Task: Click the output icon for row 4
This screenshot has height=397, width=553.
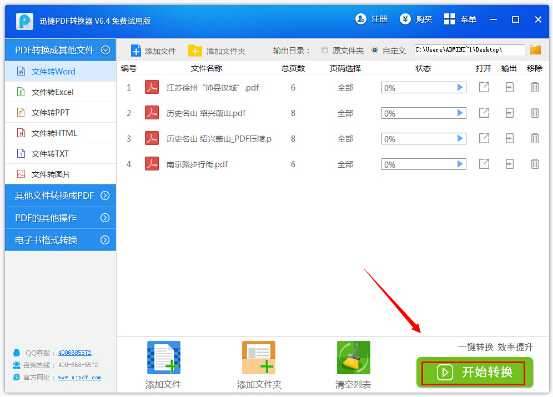Action: click(510, 164)
